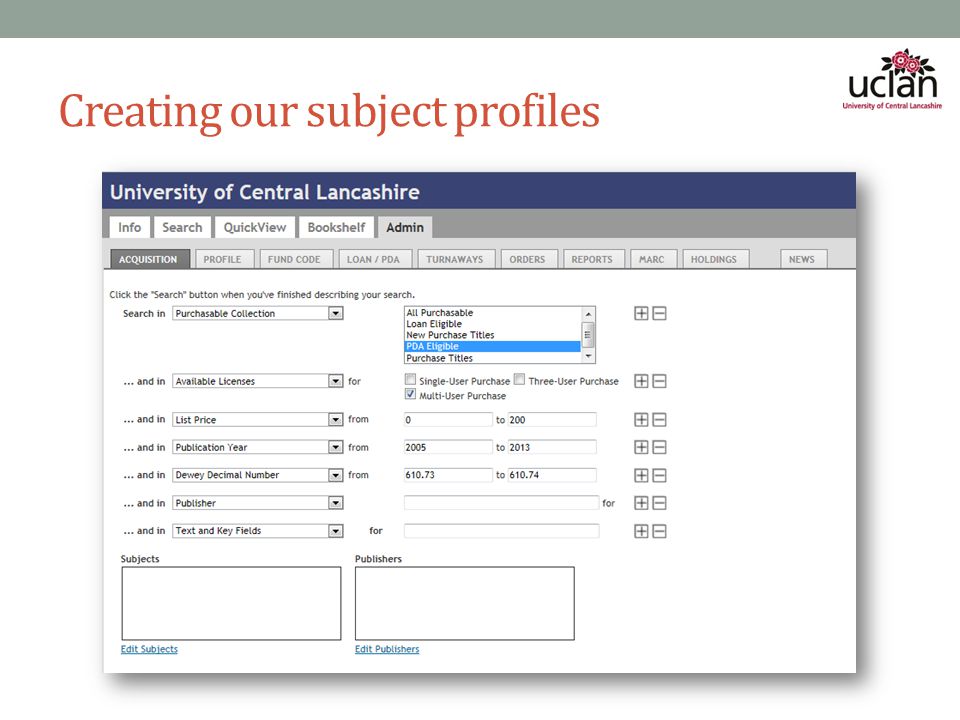The height and width of the screenshot is (720, 960).
Task: Open the Purchasable Collection dropdown
Action: (258, 313)
